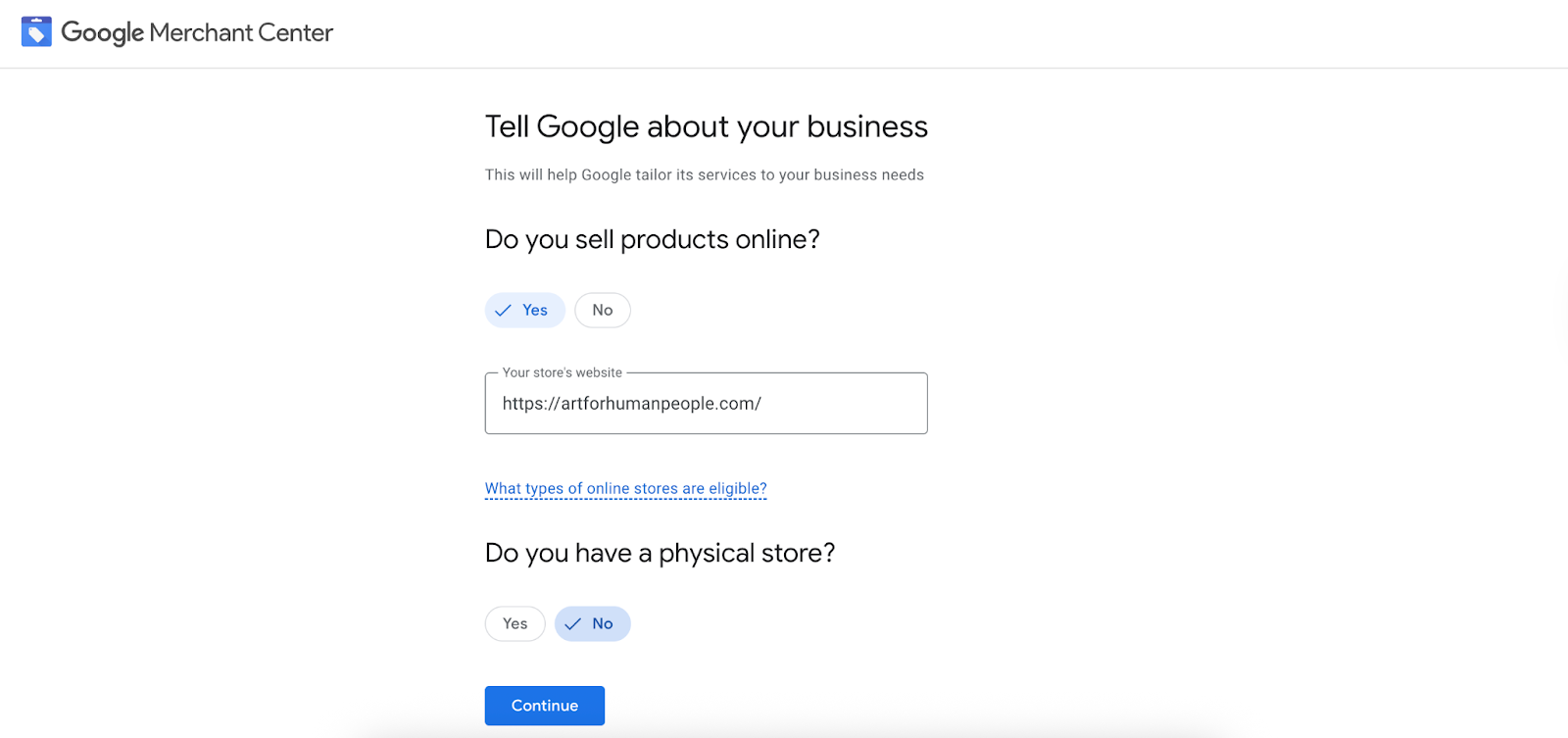
Task: Click the checkmark icon inside the selected Yes chip
Action: (x=504, y=310)
